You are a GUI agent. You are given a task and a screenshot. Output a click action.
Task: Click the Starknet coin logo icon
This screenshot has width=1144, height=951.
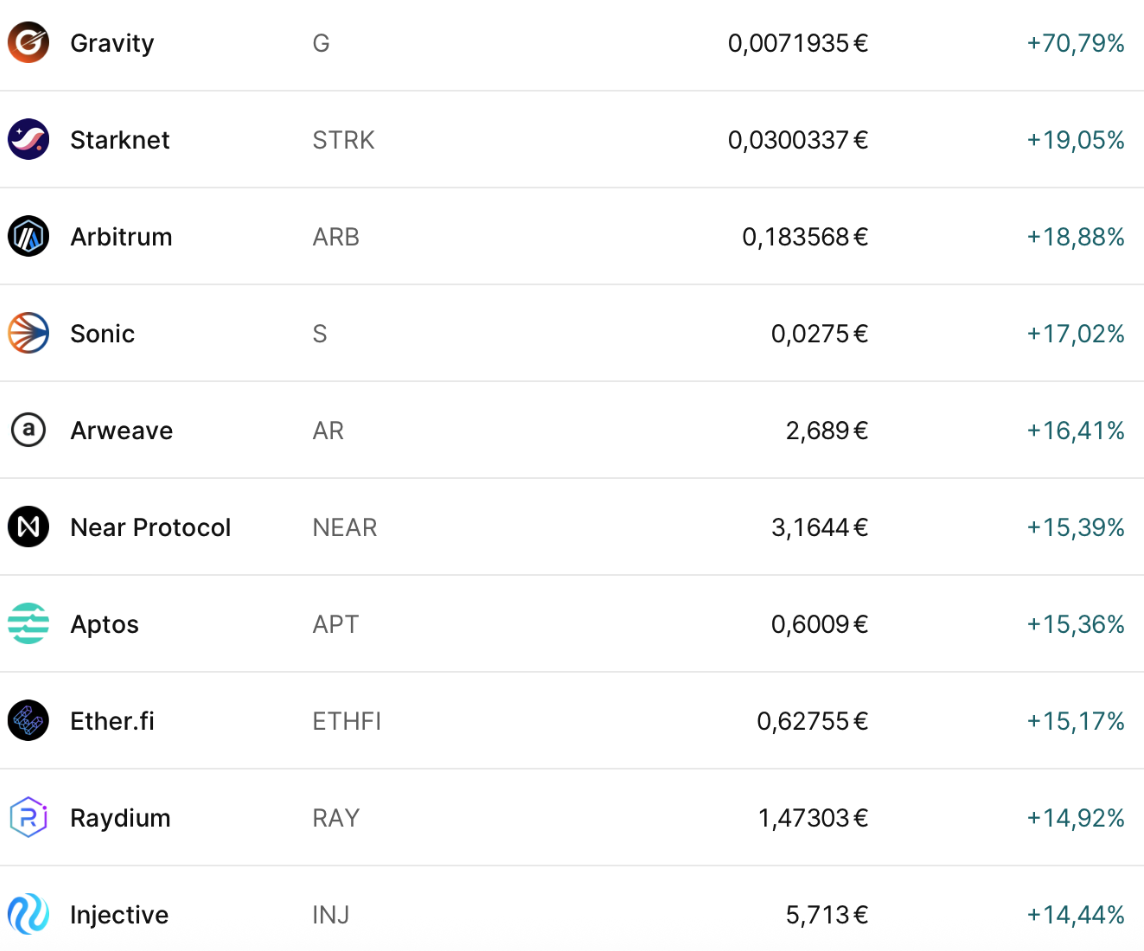(x=28, y=139)
